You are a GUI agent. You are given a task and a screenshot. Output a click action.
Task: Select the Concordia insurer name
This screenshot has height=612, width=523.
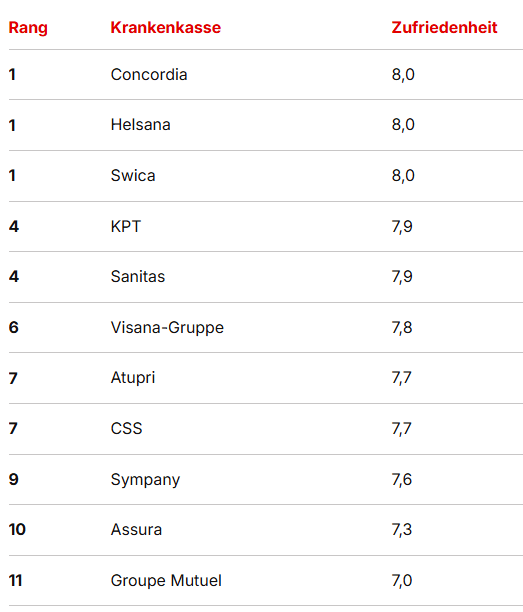[149, 75]
